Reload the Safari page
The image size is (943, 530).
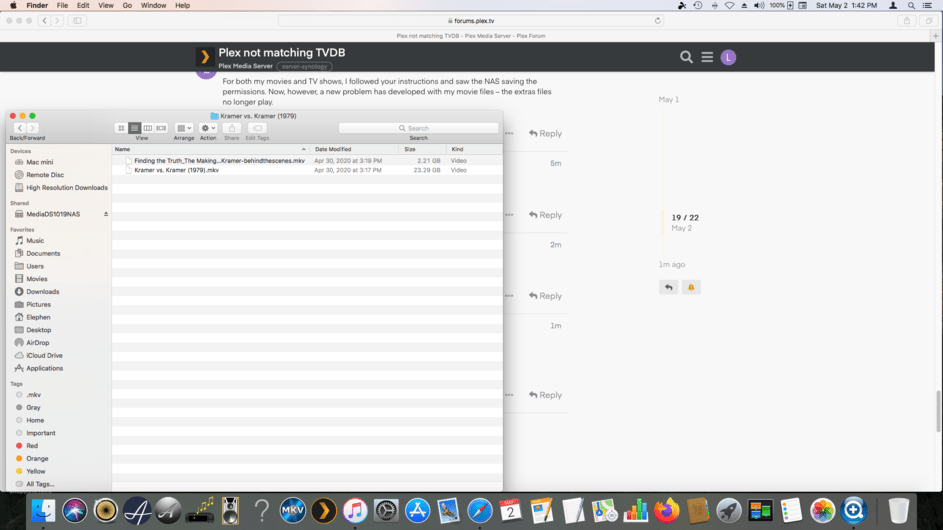point(658,20)
